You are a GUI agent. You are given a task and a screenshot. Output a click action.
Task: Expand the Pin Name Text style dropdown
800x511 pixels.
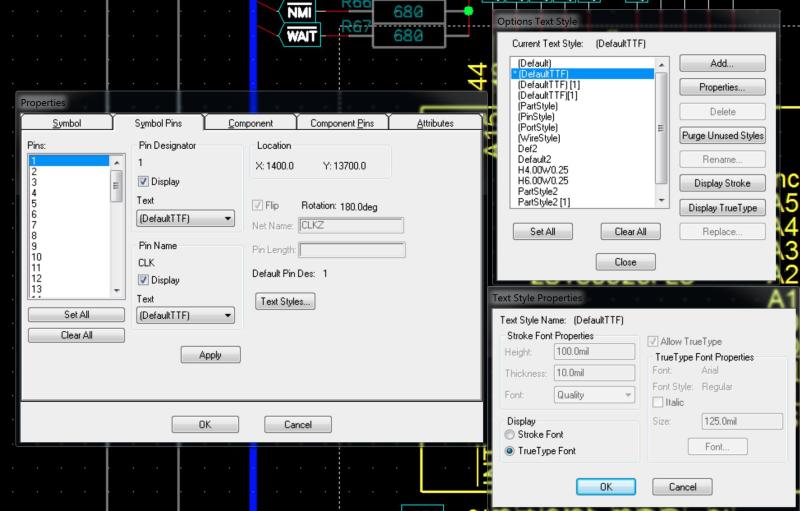tap(185, 316)
